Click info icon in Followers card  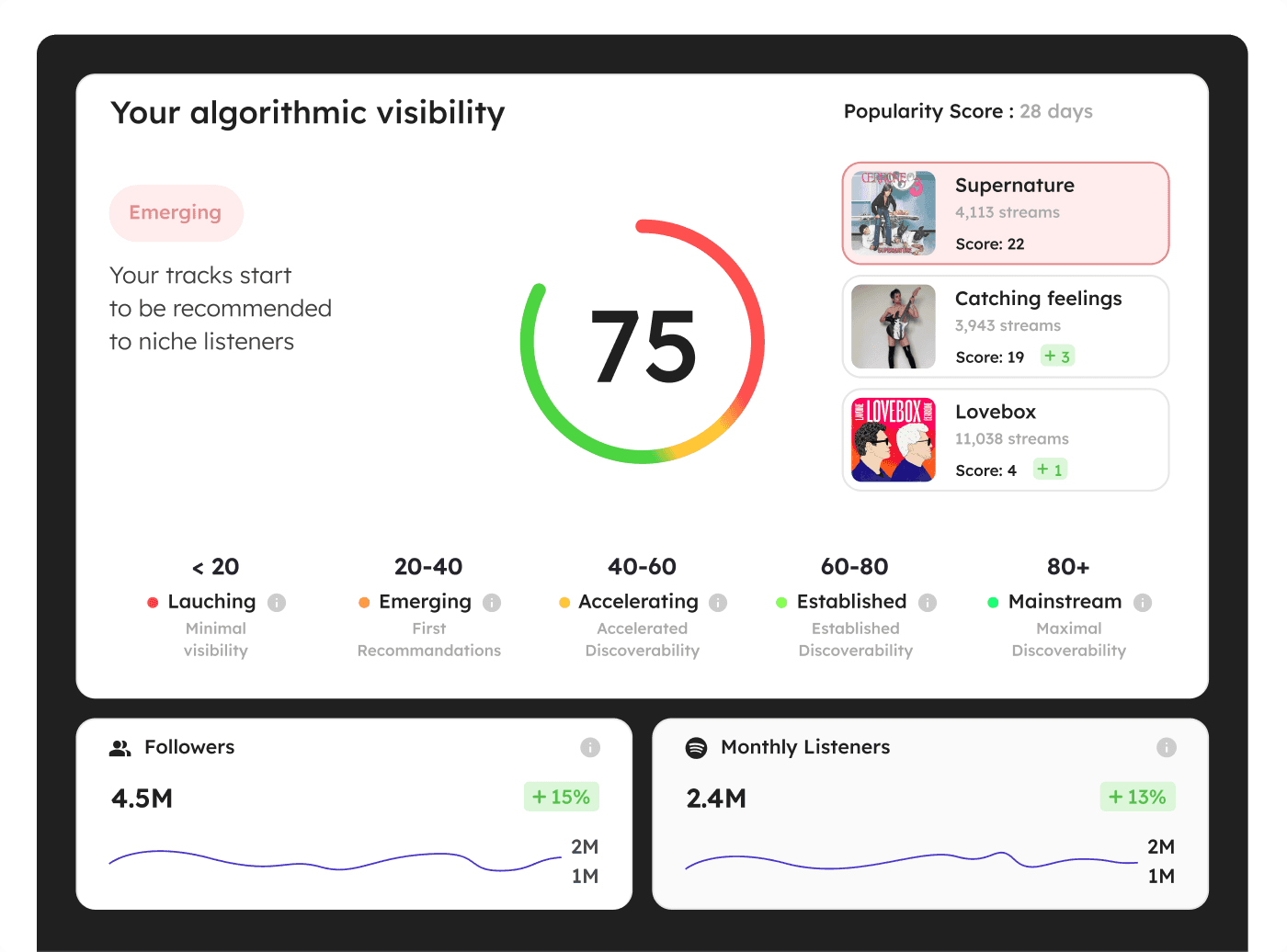click(x=590, y=748)
